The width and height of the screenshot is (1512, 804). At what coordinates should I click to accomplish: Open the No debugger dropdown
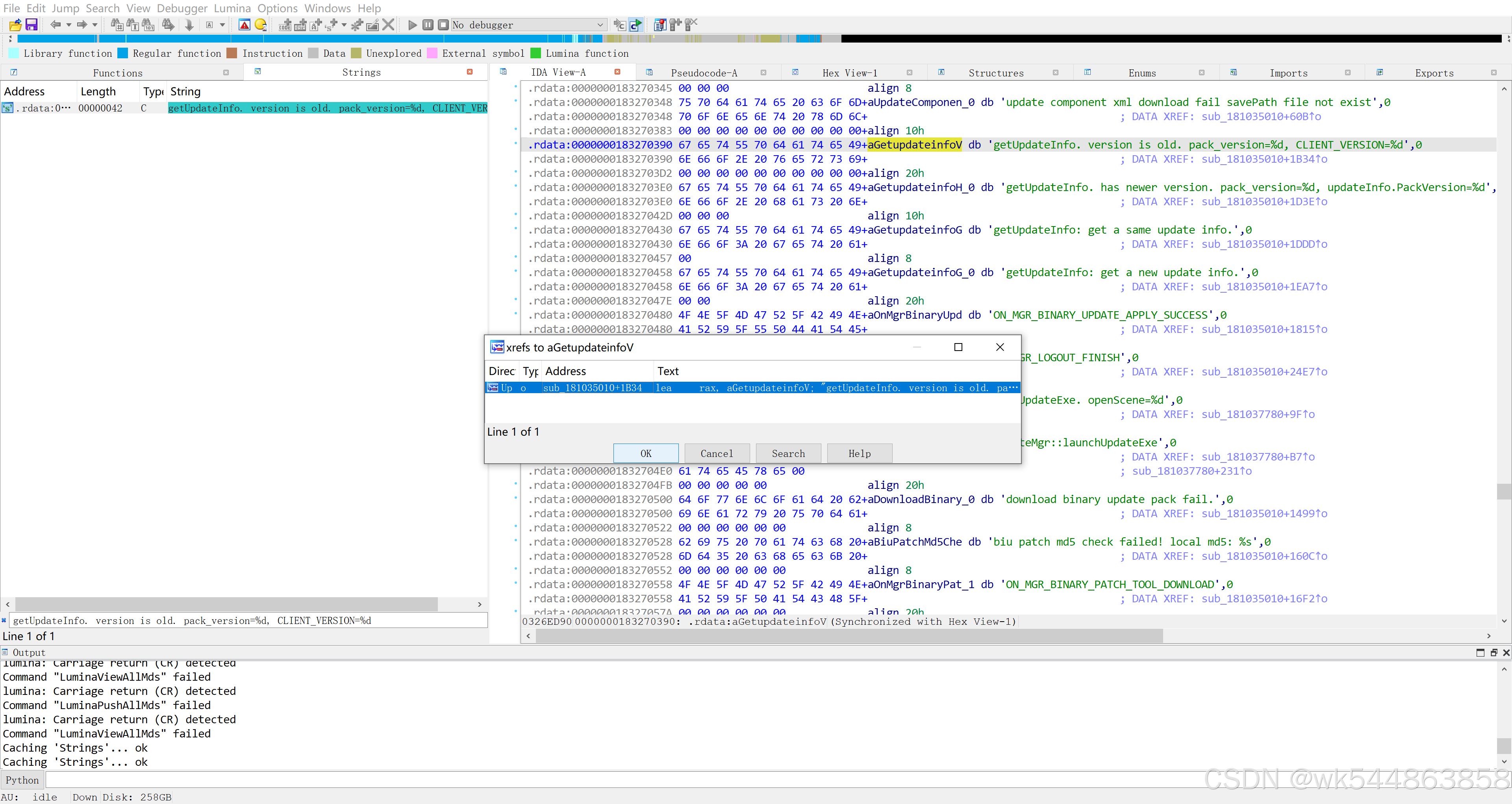tap(600, 25)
